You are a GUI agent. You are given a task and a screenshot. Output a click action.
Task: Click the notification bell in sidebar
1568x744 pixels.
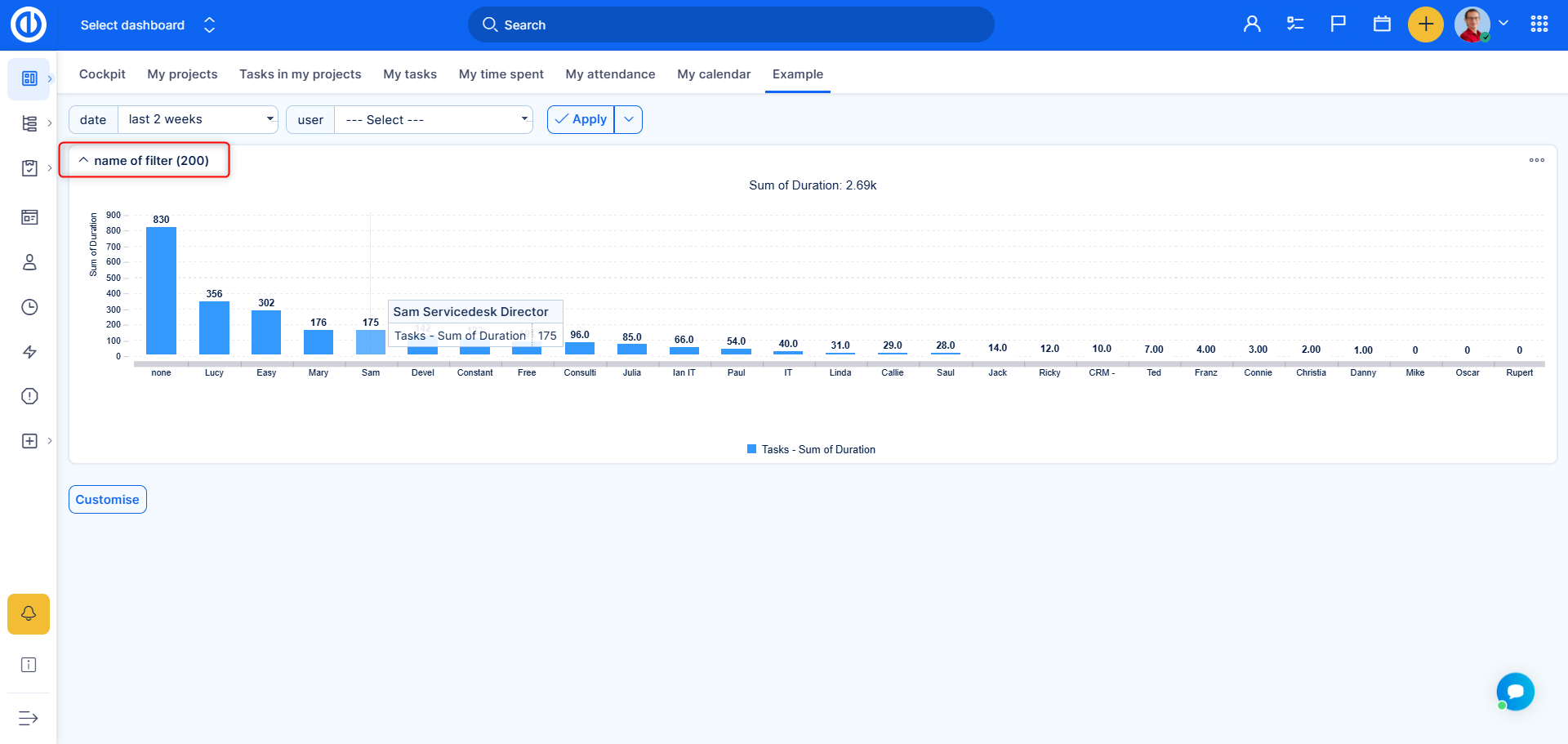coord(29,613)
